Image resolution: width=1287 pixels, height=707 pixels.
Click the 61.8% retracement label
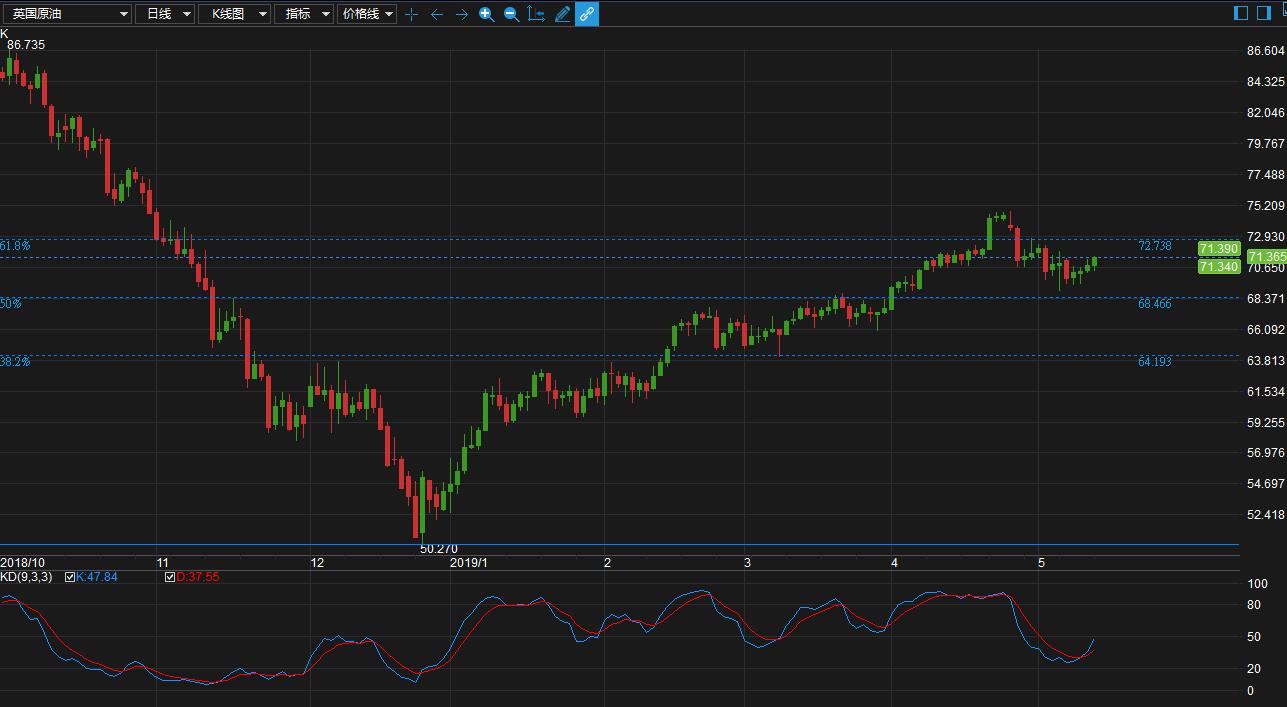[15, 245]
